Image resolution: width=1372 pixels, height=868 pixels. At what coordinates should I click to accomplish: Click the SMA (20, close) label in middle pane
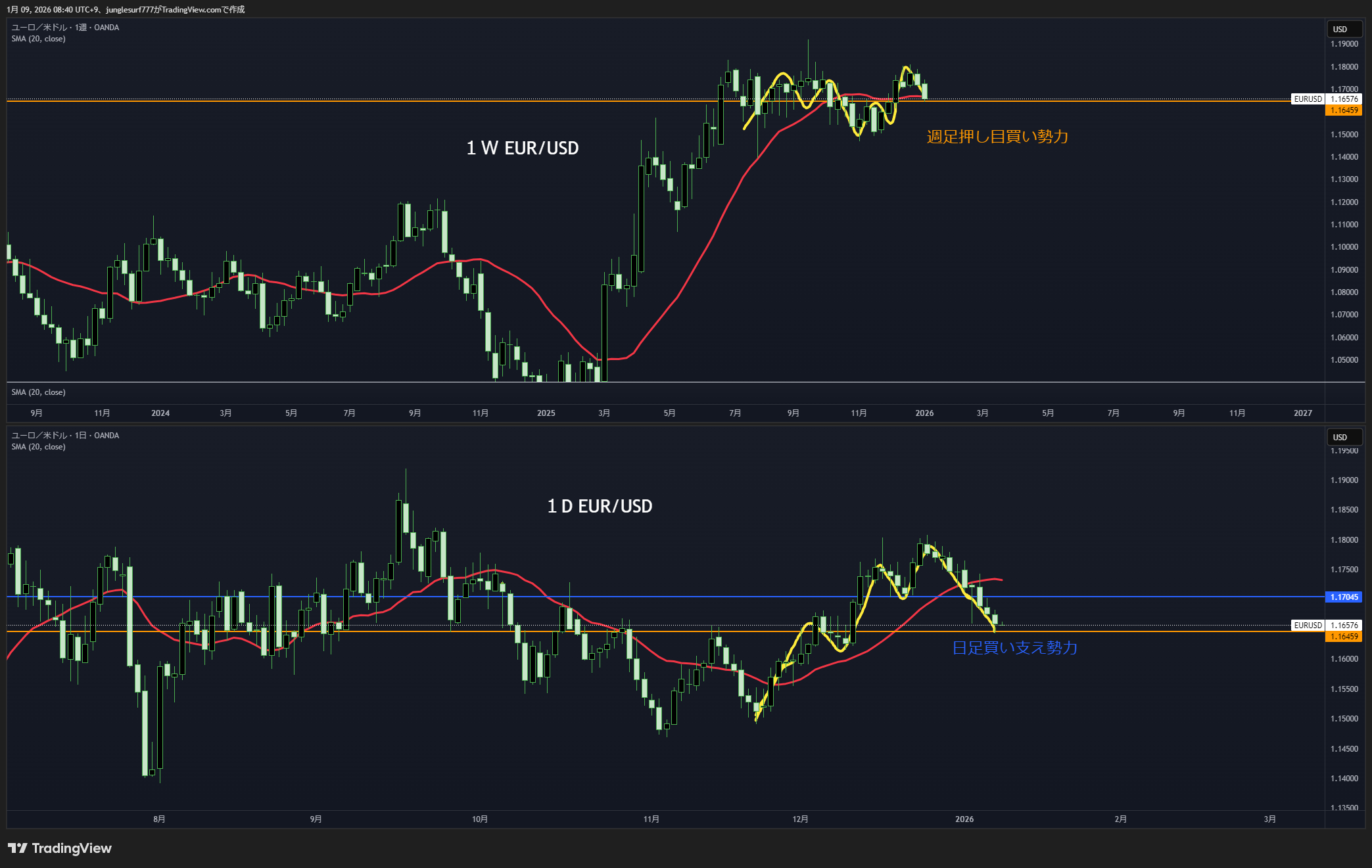tap(38, 392)
